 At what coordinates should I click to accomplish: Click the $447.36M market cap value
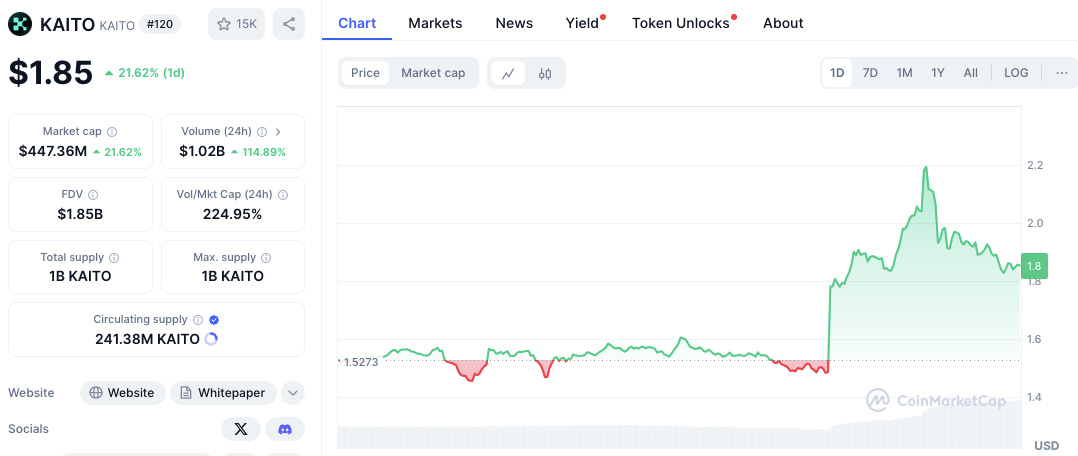tap(53, 151)
